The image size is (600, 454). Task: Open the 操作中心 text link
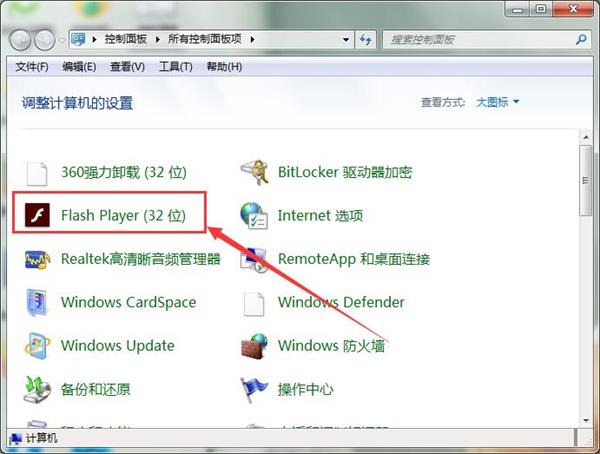click(305, 389)
